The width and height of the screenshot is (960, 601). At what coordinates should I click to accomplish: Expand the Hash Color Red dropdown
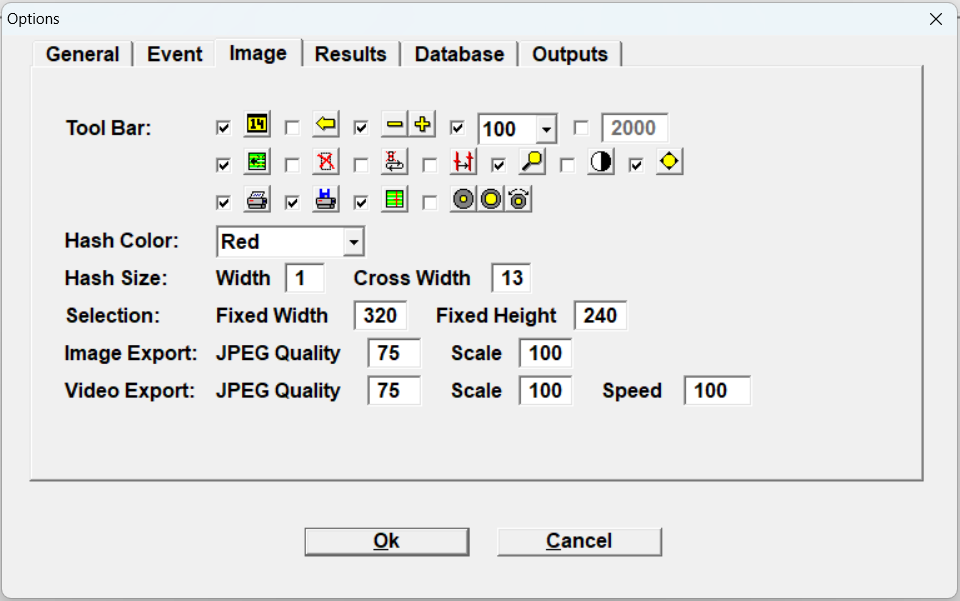[353, 242]
